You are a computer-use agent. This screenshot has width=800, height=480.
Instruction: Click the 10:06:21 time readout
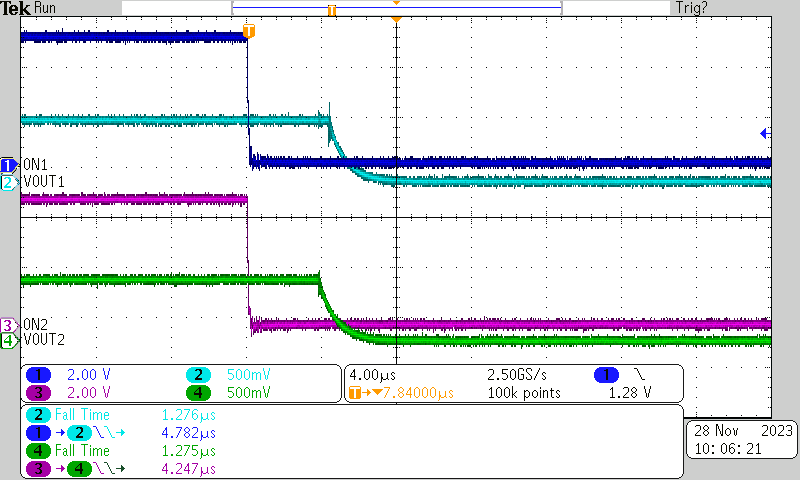point(728,449)
